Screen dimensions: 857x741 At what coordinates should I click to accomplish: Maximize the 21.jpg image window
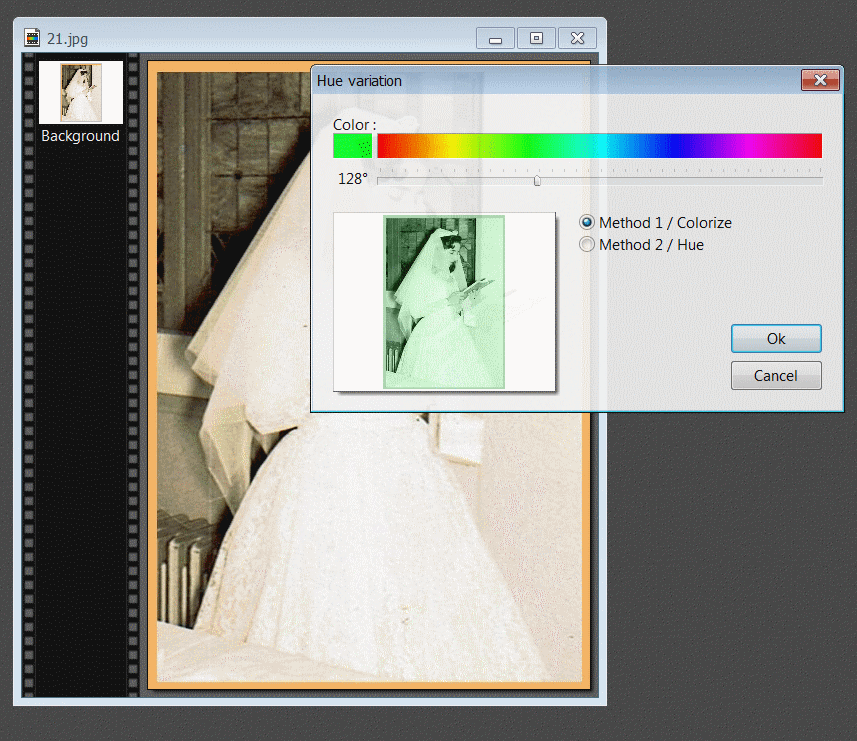point(537,39)
